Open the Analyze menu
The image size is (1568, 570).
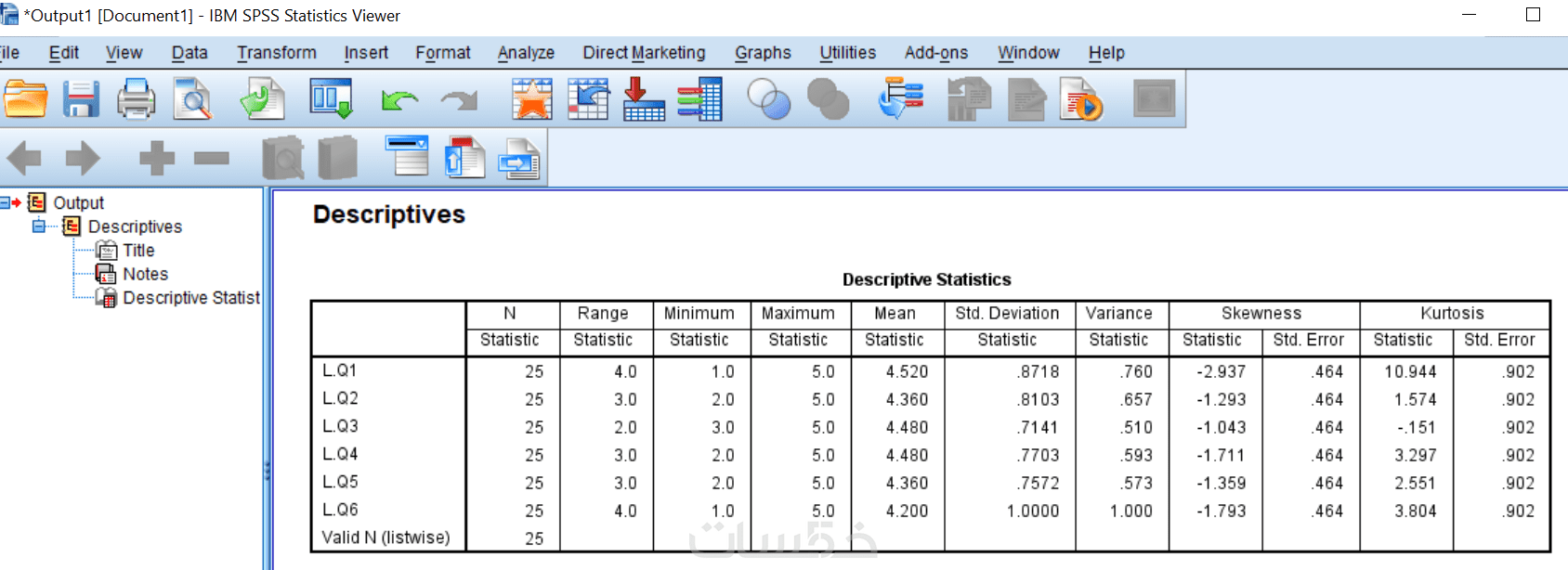(526, 53)
